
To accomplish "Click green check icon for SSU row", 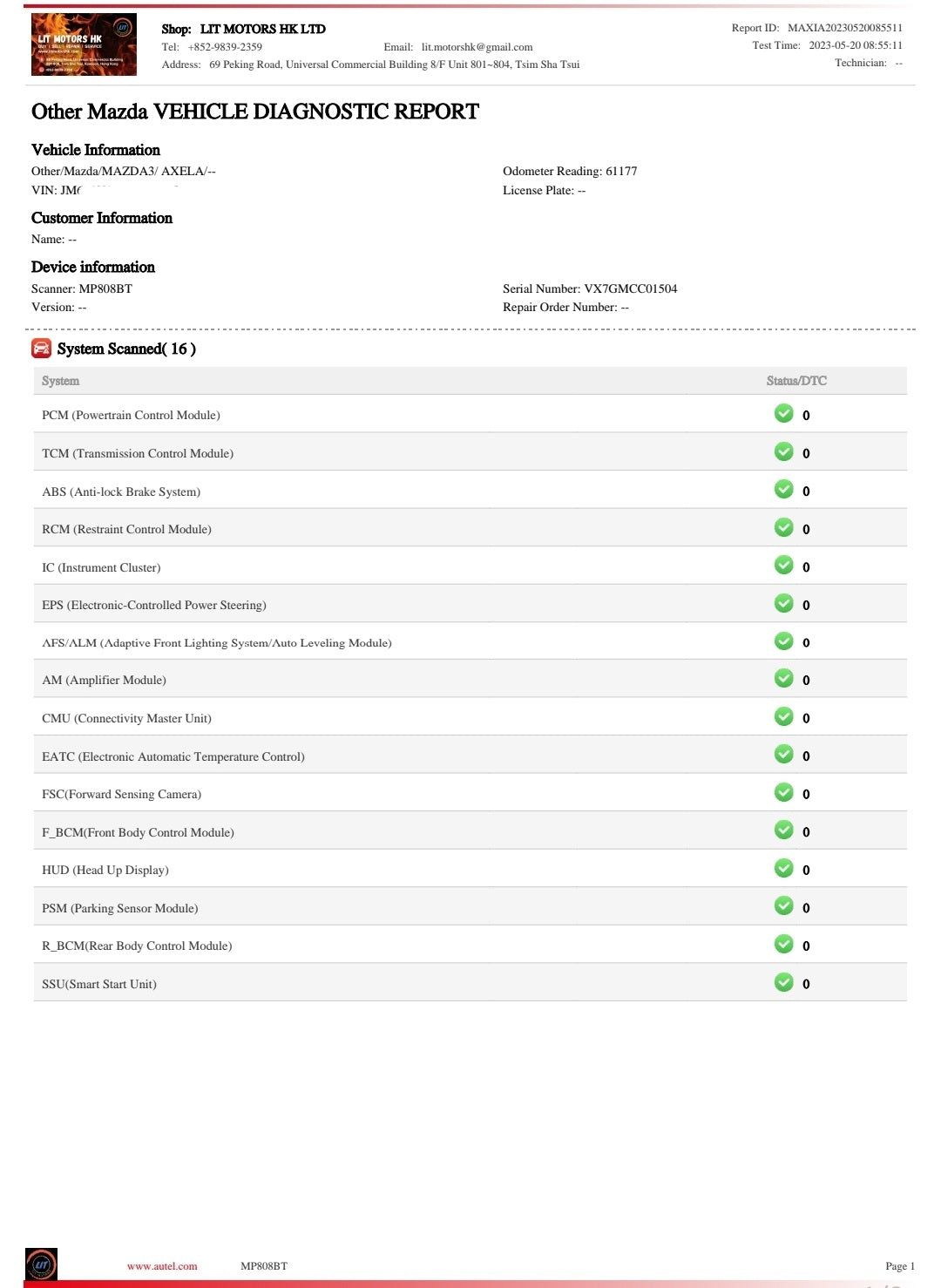I will coord(783,982).
